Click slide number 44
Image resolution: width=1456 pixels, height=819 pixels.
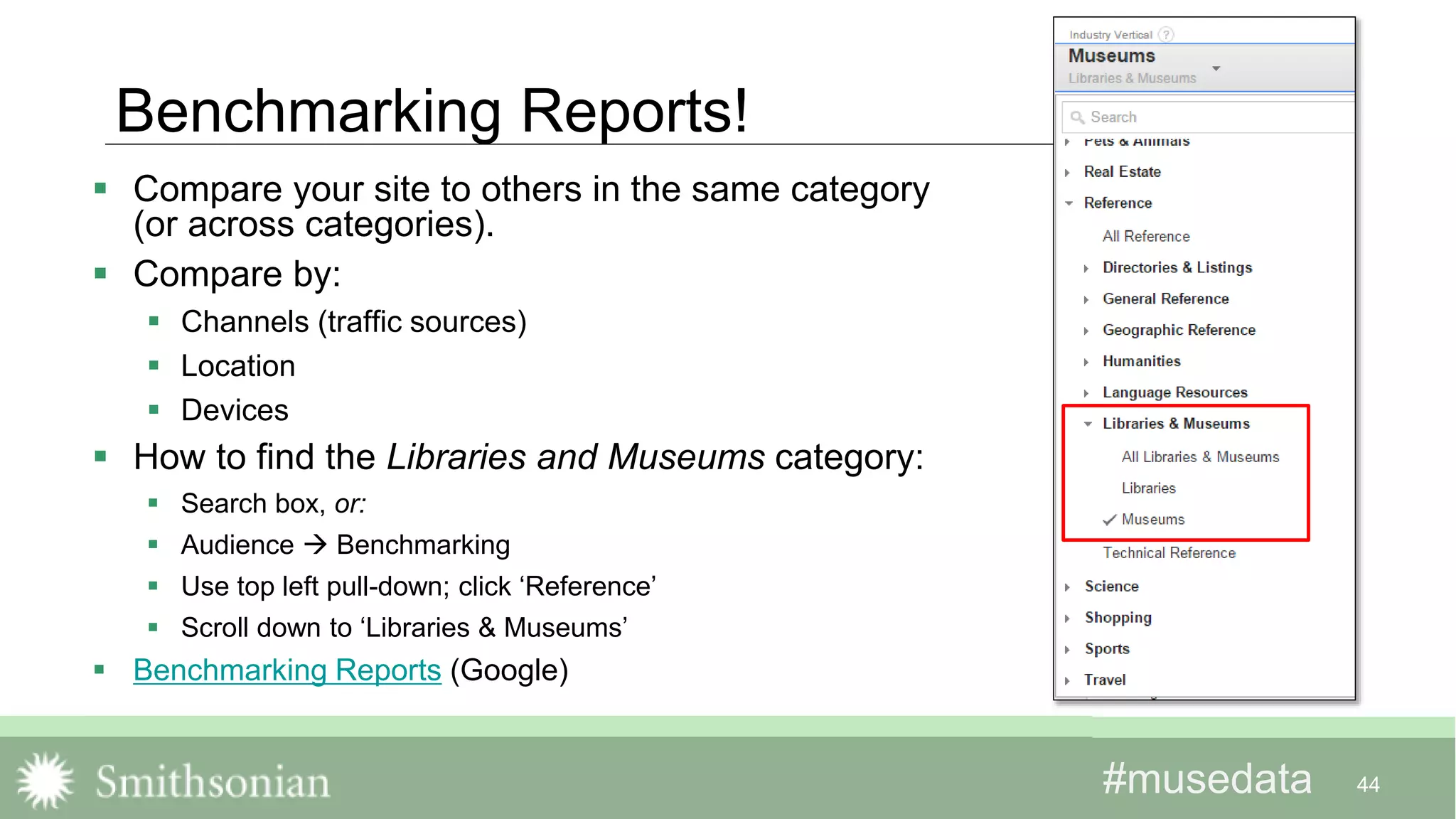pos(1368,784)
